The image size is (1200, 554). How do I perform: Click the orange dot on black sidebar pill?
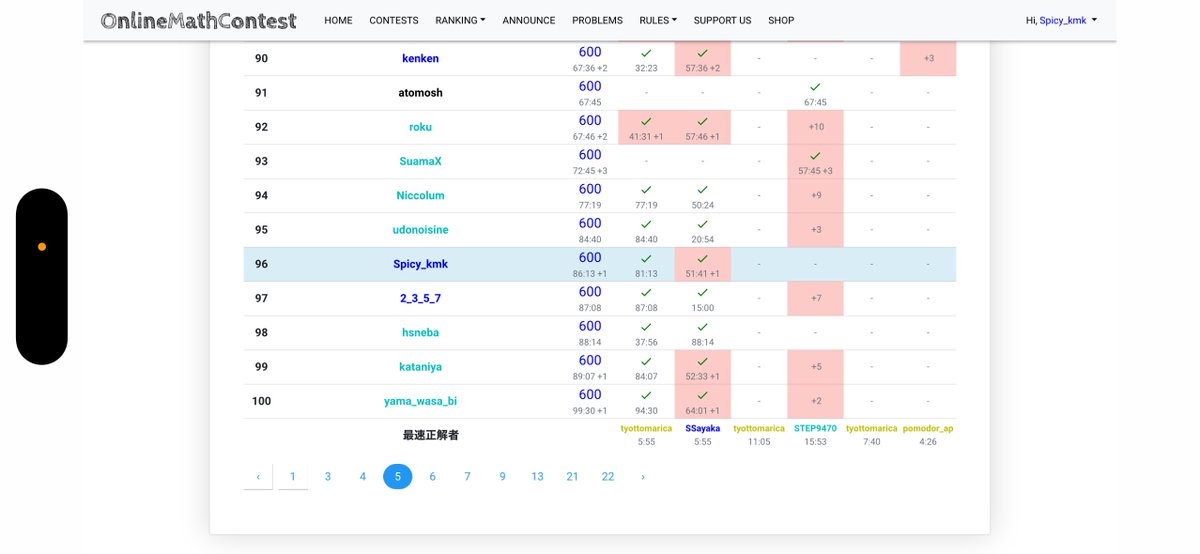coord(42,246)
